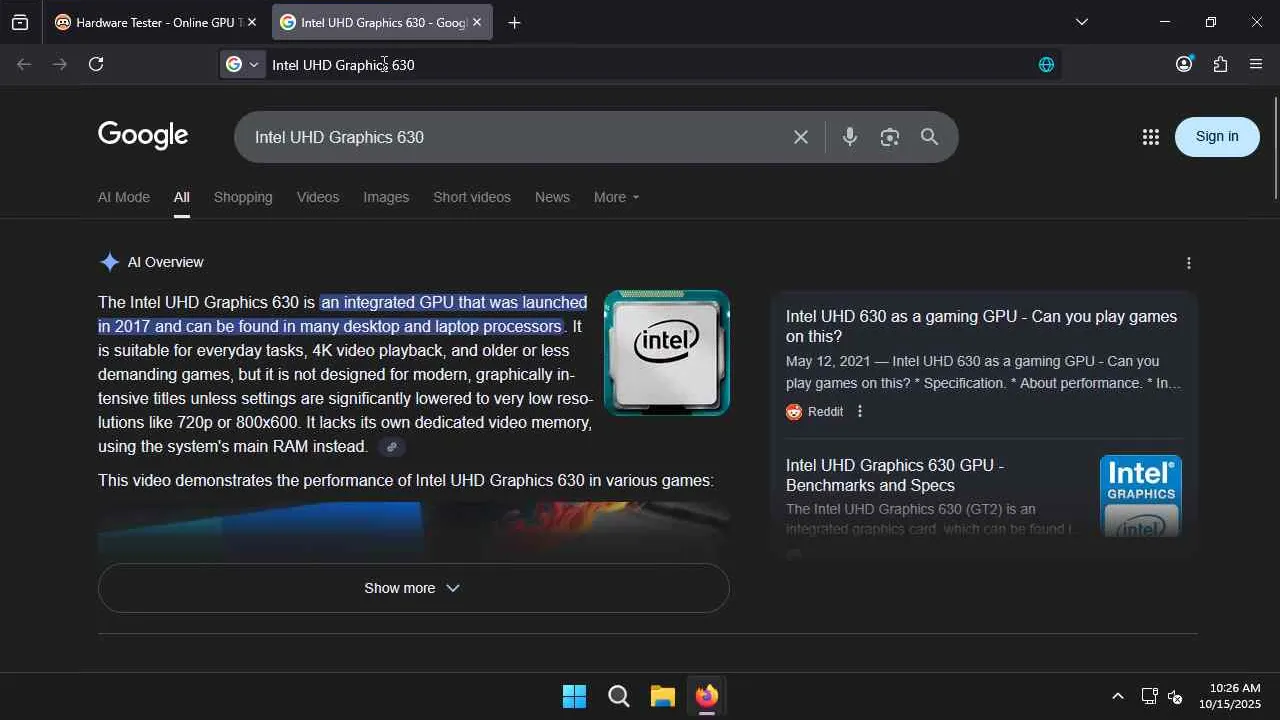Click the 'Reddit' source label
This screenshot has width=1280, height=720.
click(825, 411)
